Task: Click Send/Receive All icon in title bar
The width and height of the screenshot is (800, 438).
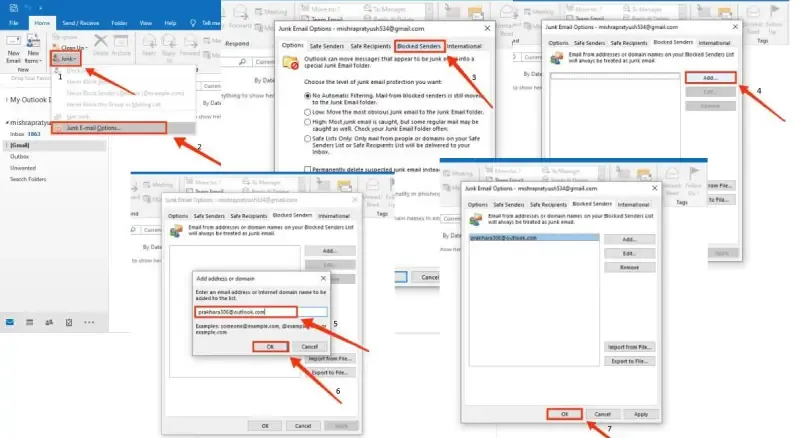Action: click(x=14, y=8)
